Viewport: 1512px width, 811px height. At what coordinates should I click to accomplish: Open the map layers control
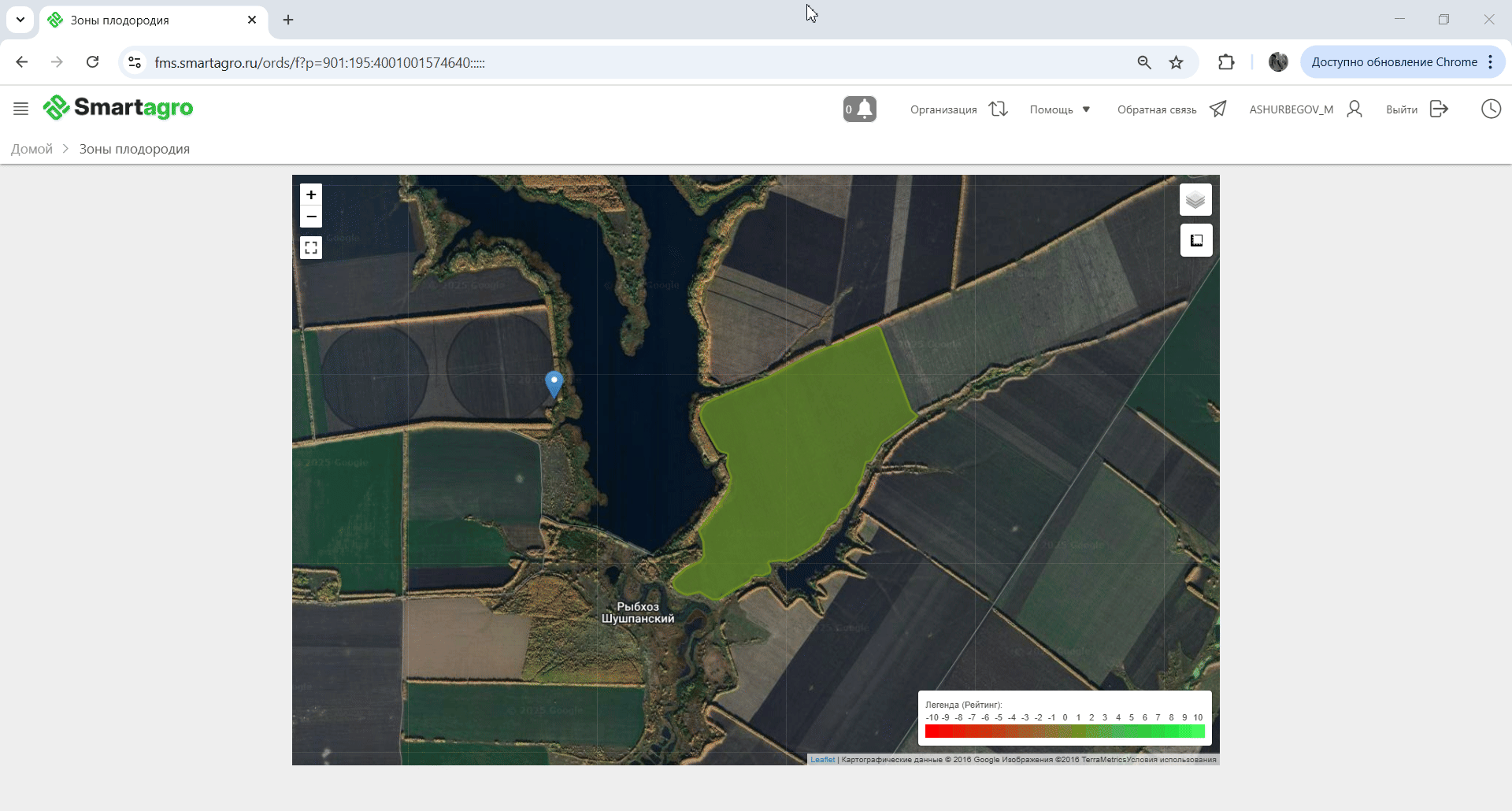(x=1195, y=200)
